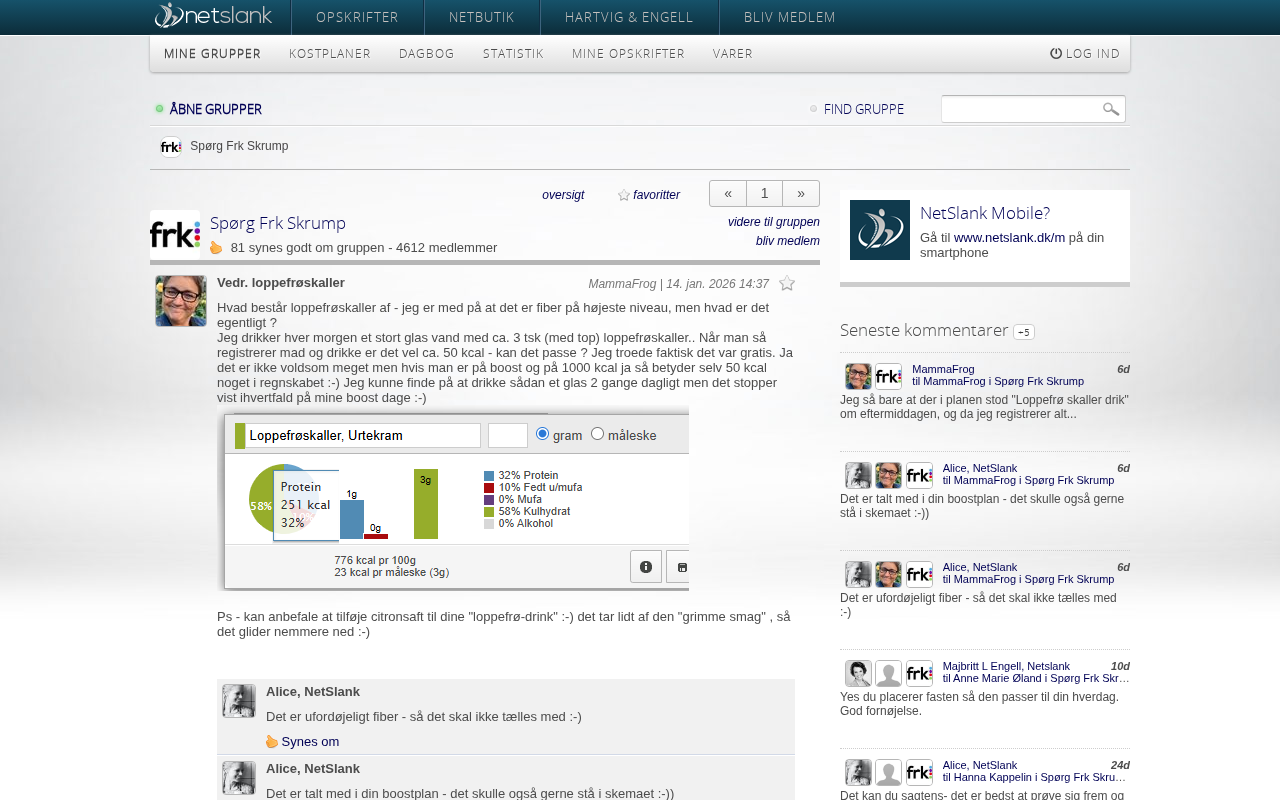Click the Frk Skrump group logo
Viewport: 1280px width, 800px height.
coord(175,235)
